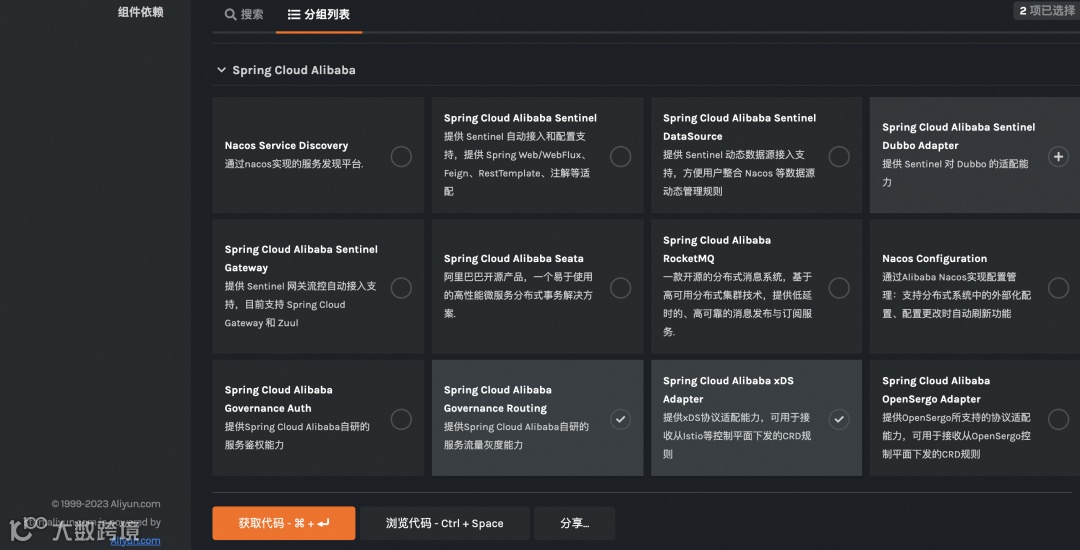The width and height of the screenshot is (1080, 550).
Task: Add Sentinel Dubbo Adapter plus icon
Action: pos(1058,156)
